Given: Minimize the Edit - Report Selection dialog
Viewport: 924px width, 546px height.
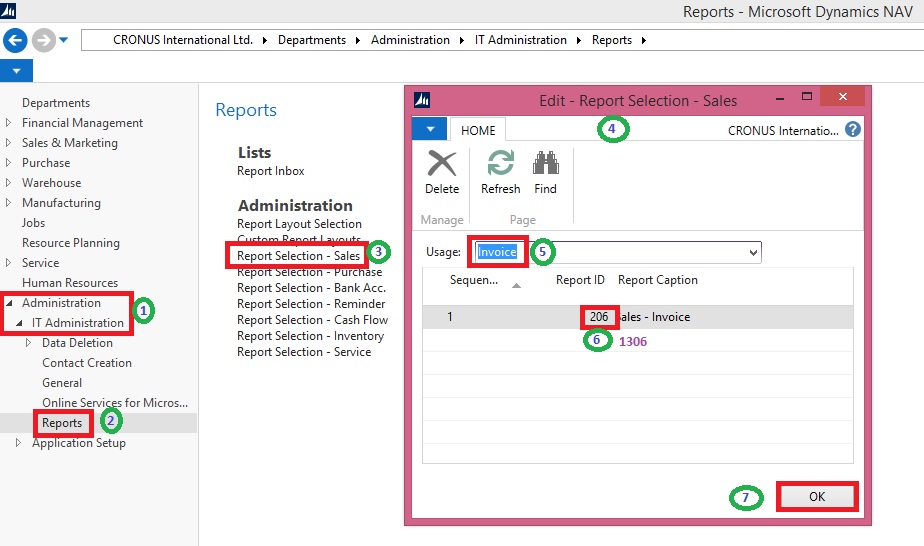Looking at the screenshot, I should click(x=780, y=98).
